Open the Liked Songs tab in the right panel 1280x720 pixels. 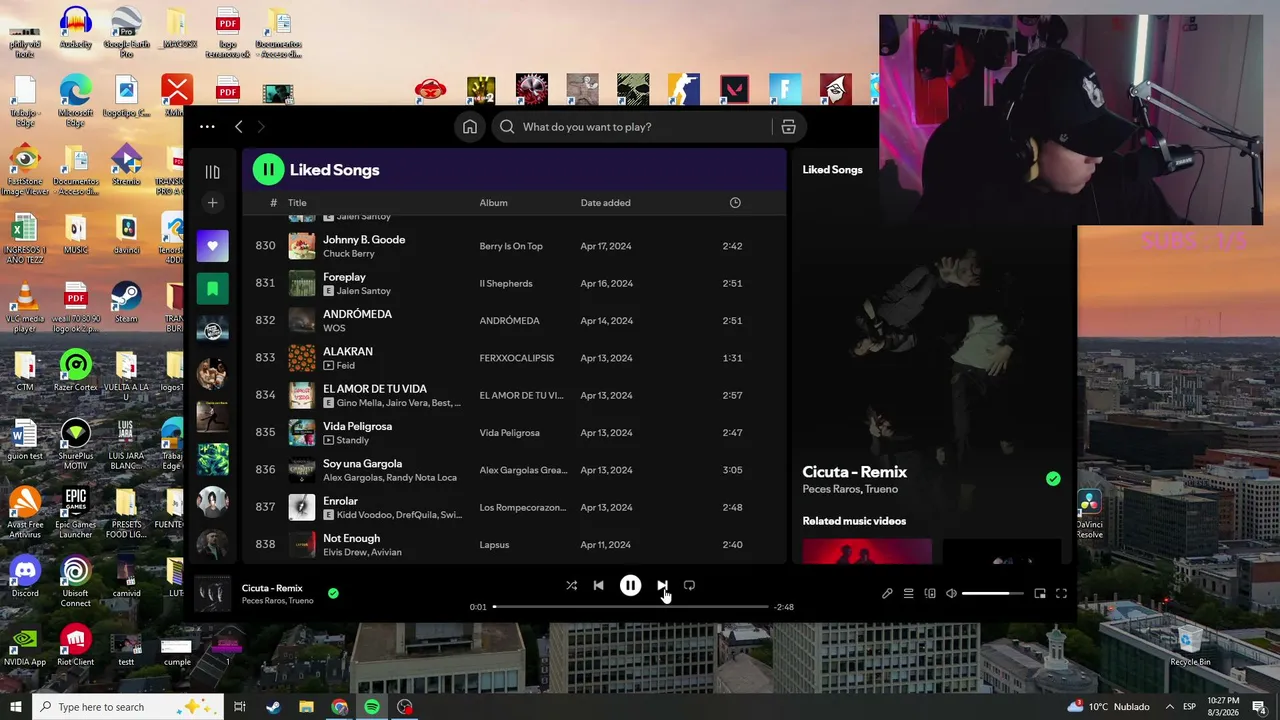tap(832, 170)
